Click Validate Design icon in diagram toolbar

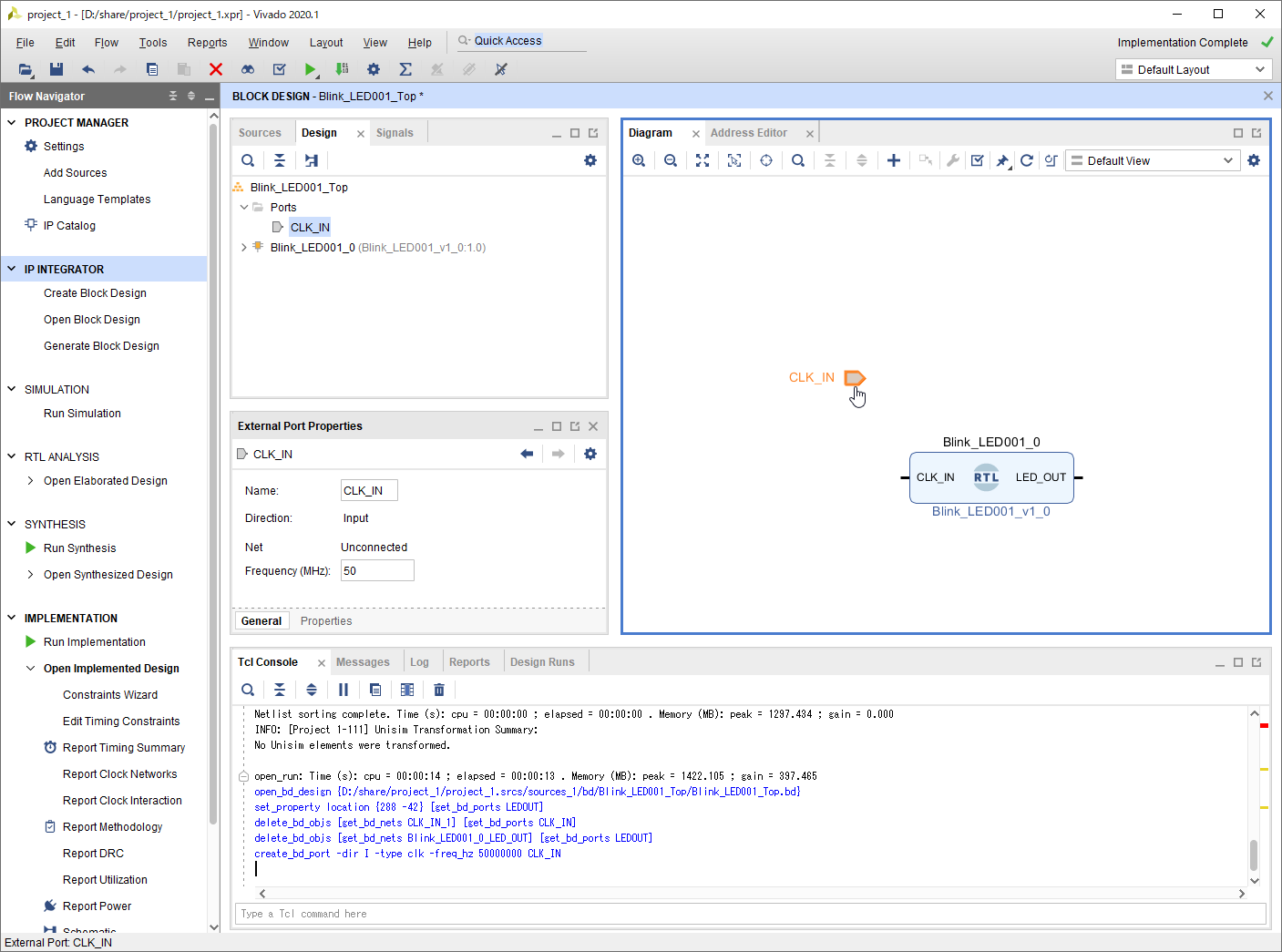point(978,160)
